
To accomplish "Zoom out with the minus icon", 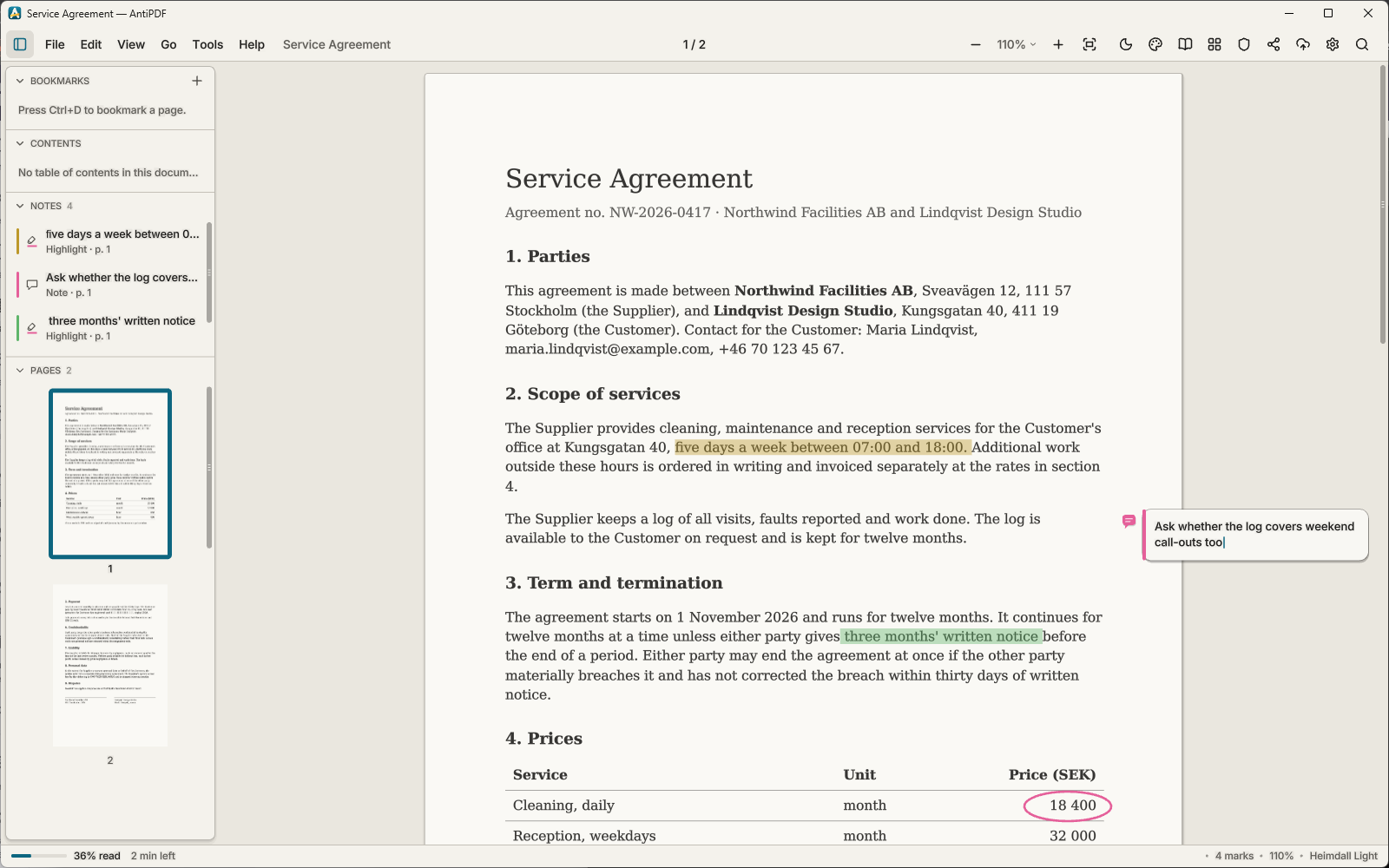I will click(976, 44).
